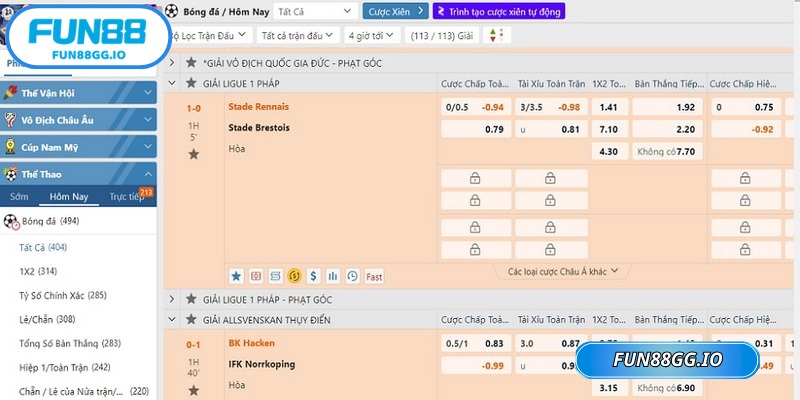
Task: Open the Tất Cả dropdown at the top
Action: coord(315,11)
